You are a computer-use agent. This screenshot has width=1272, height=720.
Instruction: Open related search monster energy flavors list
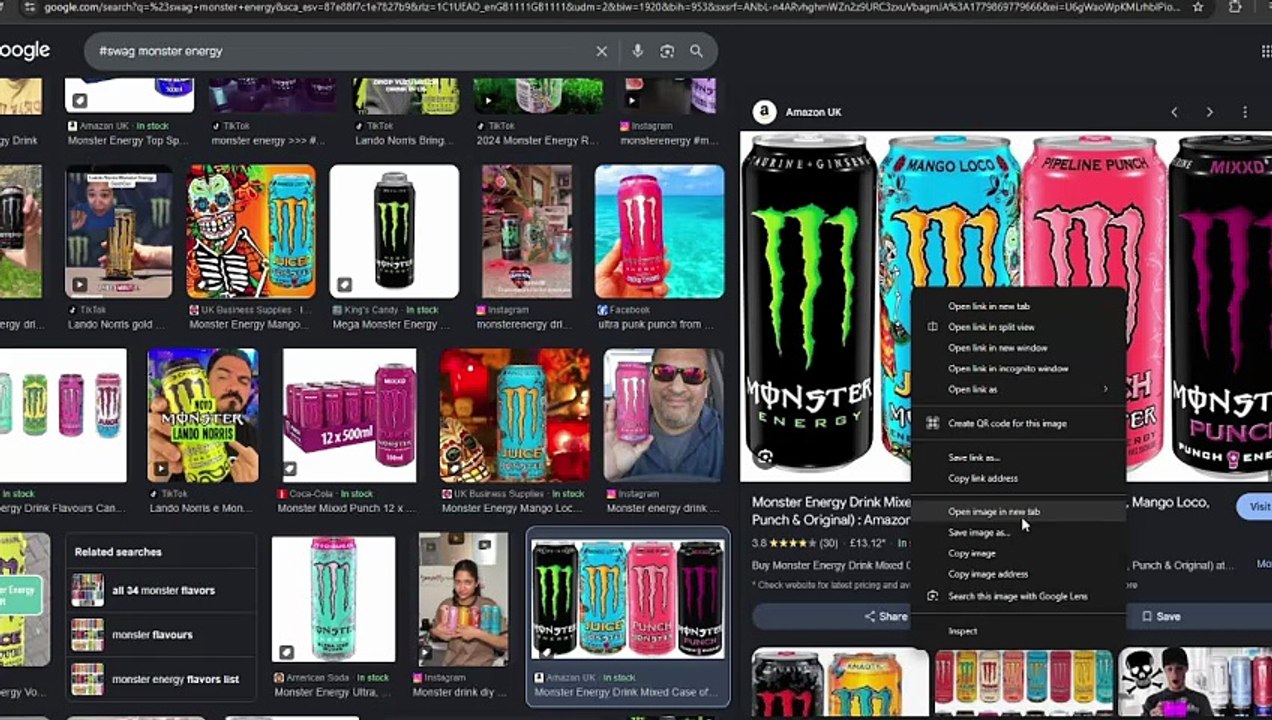161,679
